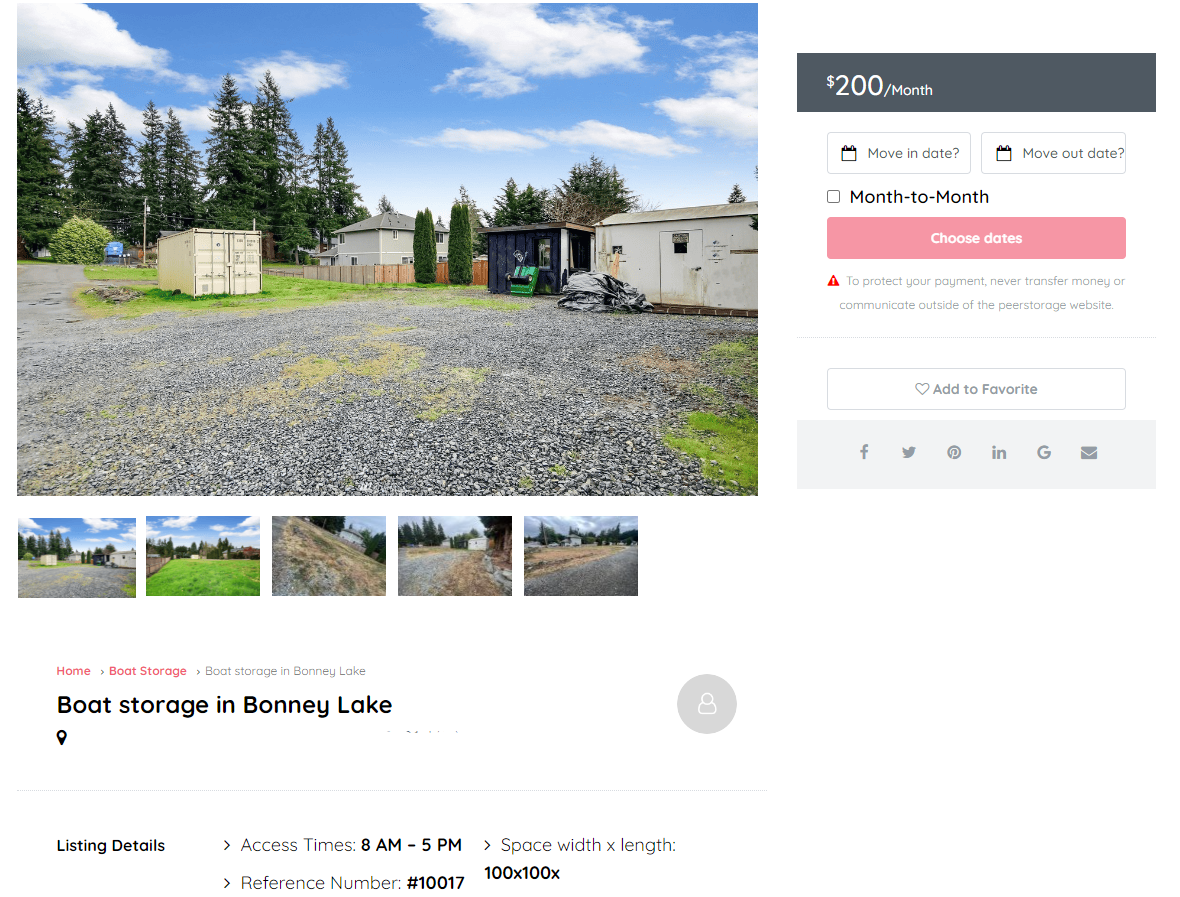
Task: Share listing on Facebook icon
Action: [x=864, y=452]
